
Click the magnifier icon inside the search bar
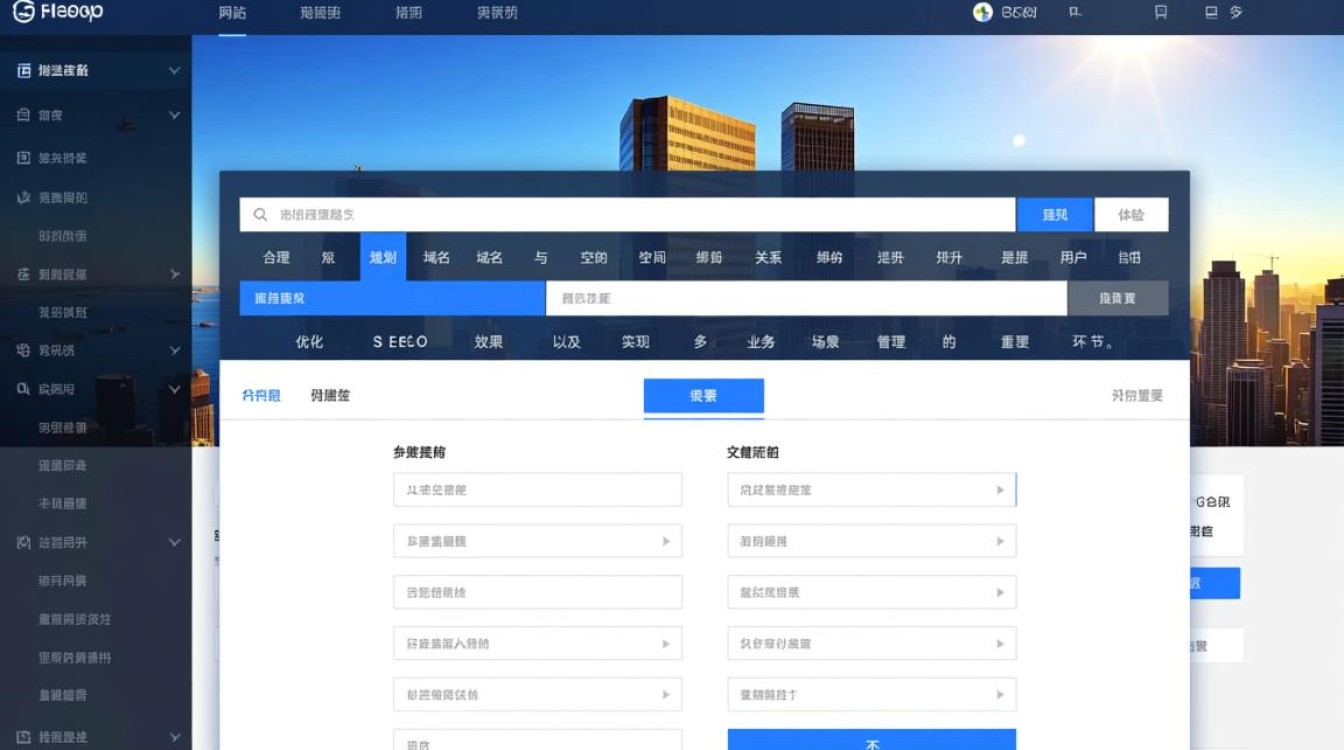[260, 215]
